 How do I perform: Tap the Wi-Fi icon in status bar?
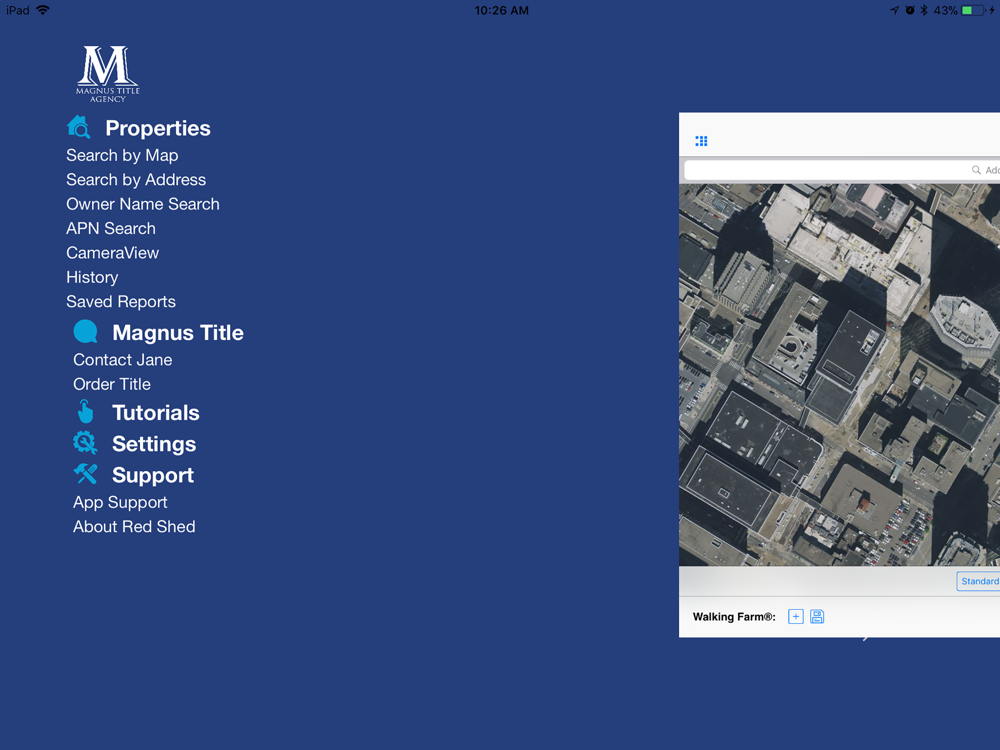coord(43,10)
